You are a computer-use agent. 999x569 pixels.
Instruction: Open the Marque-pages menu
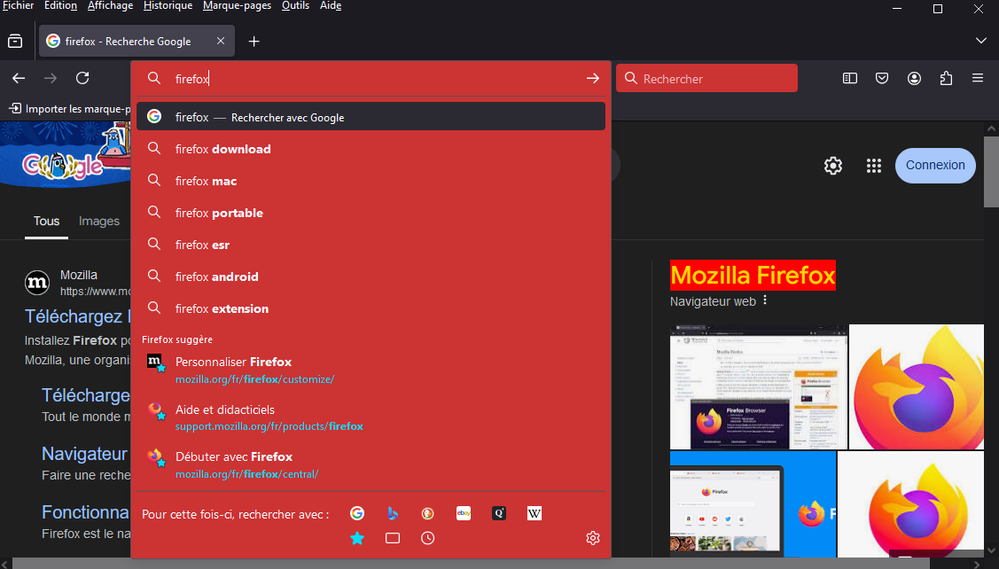(237, 6)
